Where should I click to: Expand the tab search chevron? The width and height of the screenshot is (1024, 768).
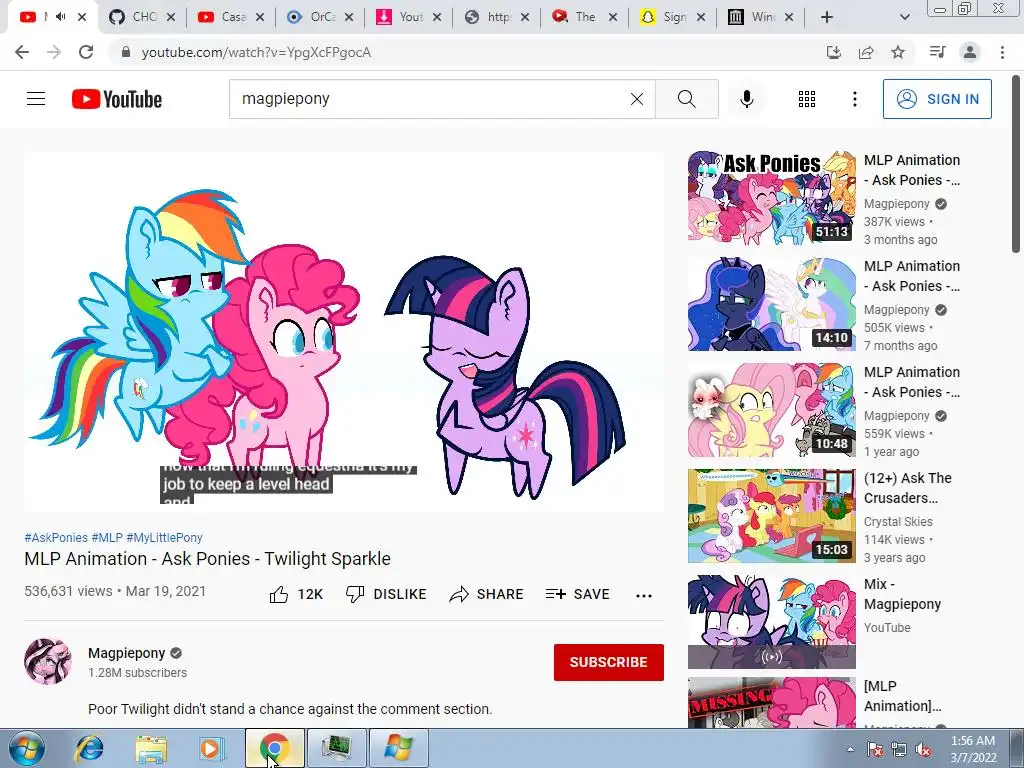[x=904, y=17]
